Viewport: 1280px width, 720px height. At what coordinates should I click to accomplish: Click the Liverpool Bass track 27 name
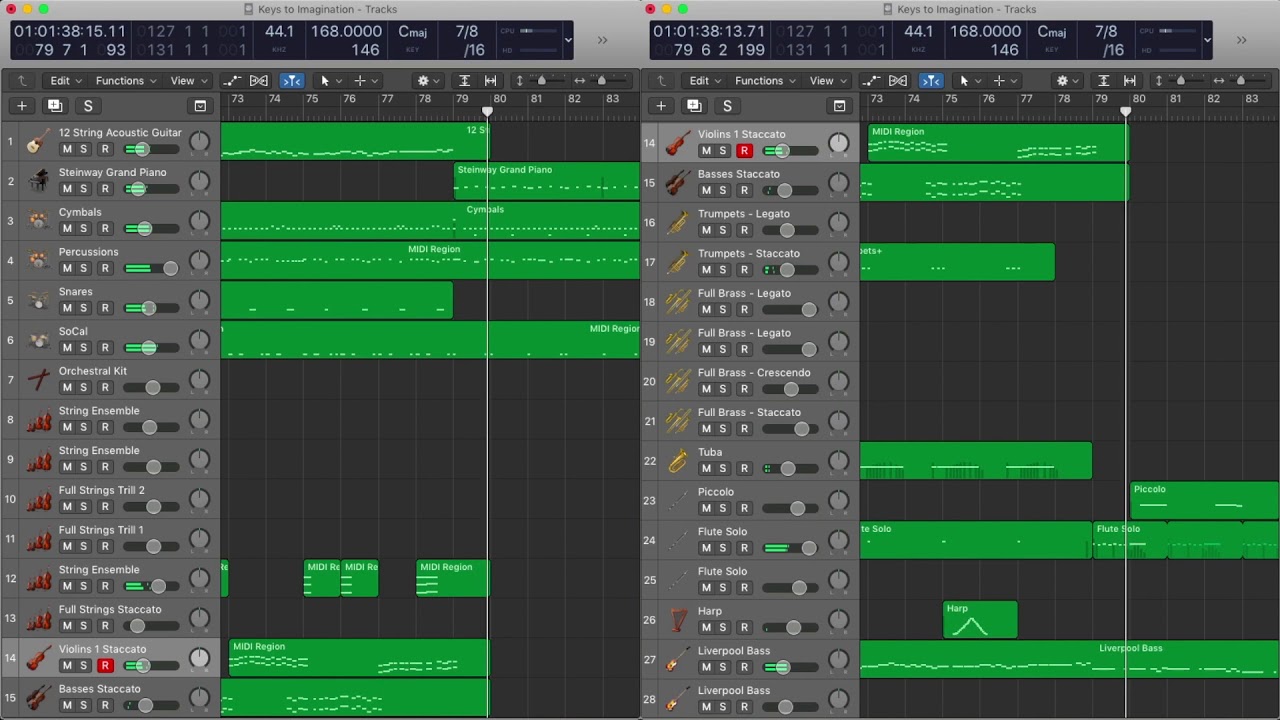tap(734, 651)
